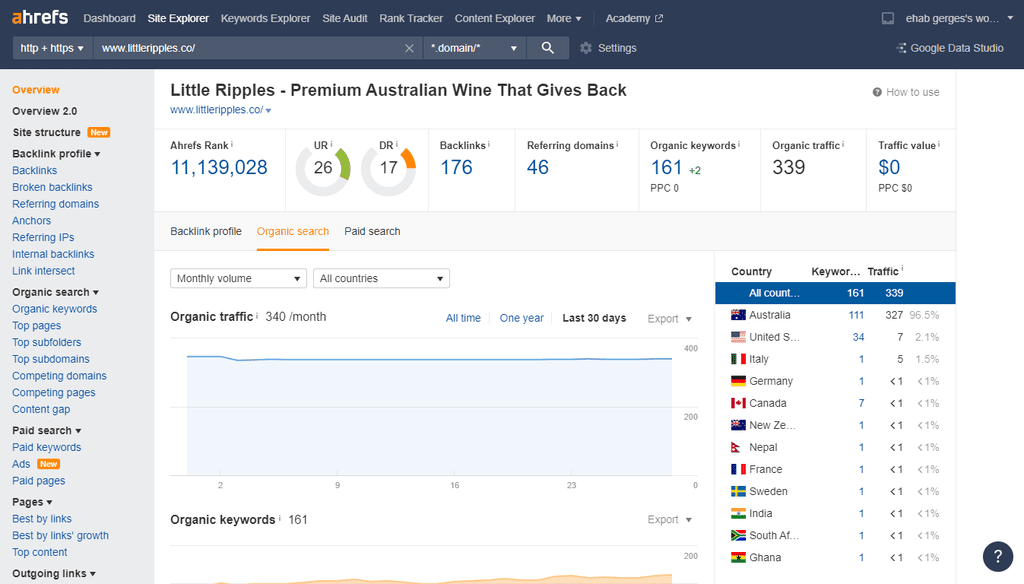1024x584 pixels.
Task: Open the help question mark bubble
Action: tap(997, 556)
